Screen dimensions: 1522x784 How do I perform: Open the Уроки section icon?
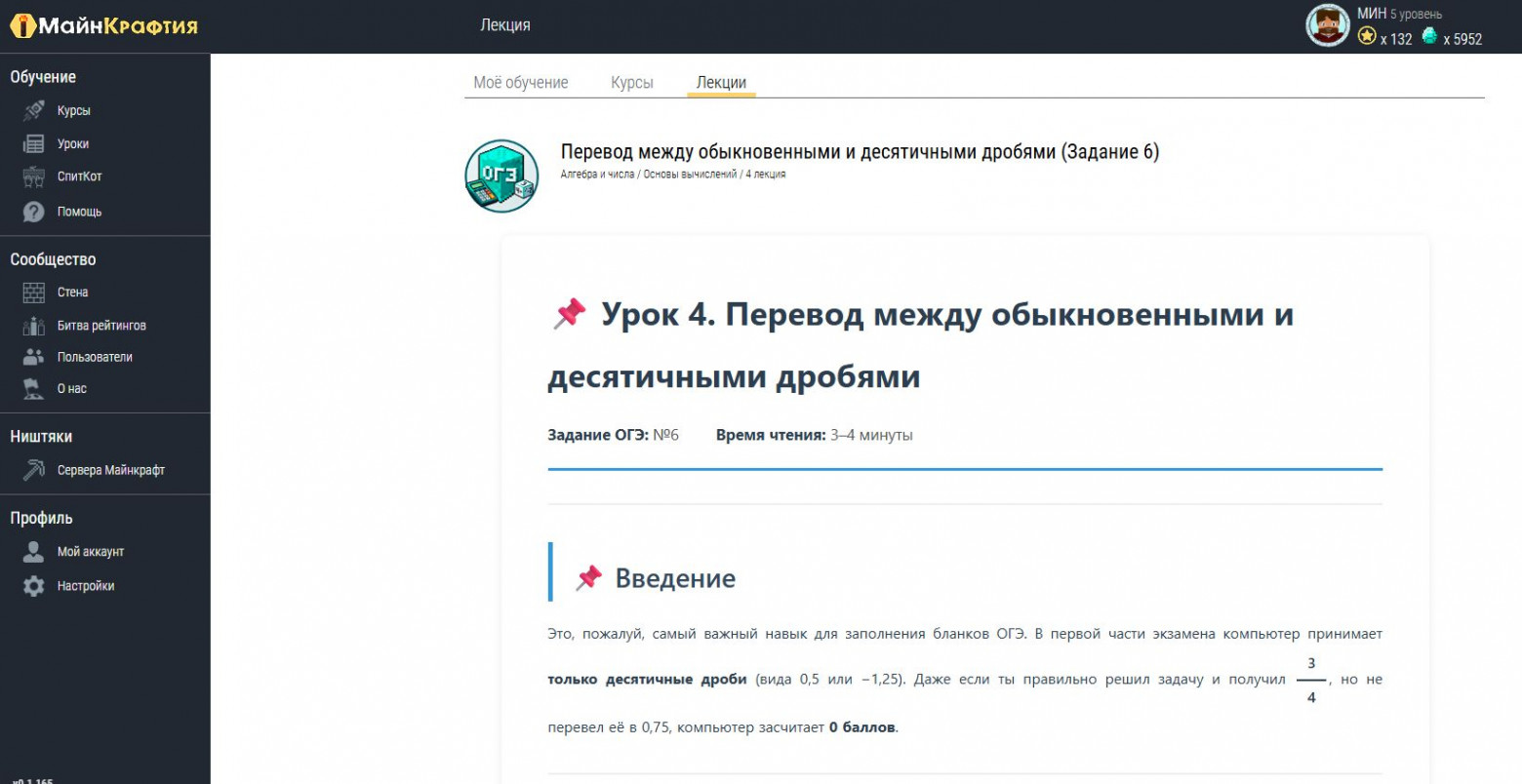[x=32, y=143]
